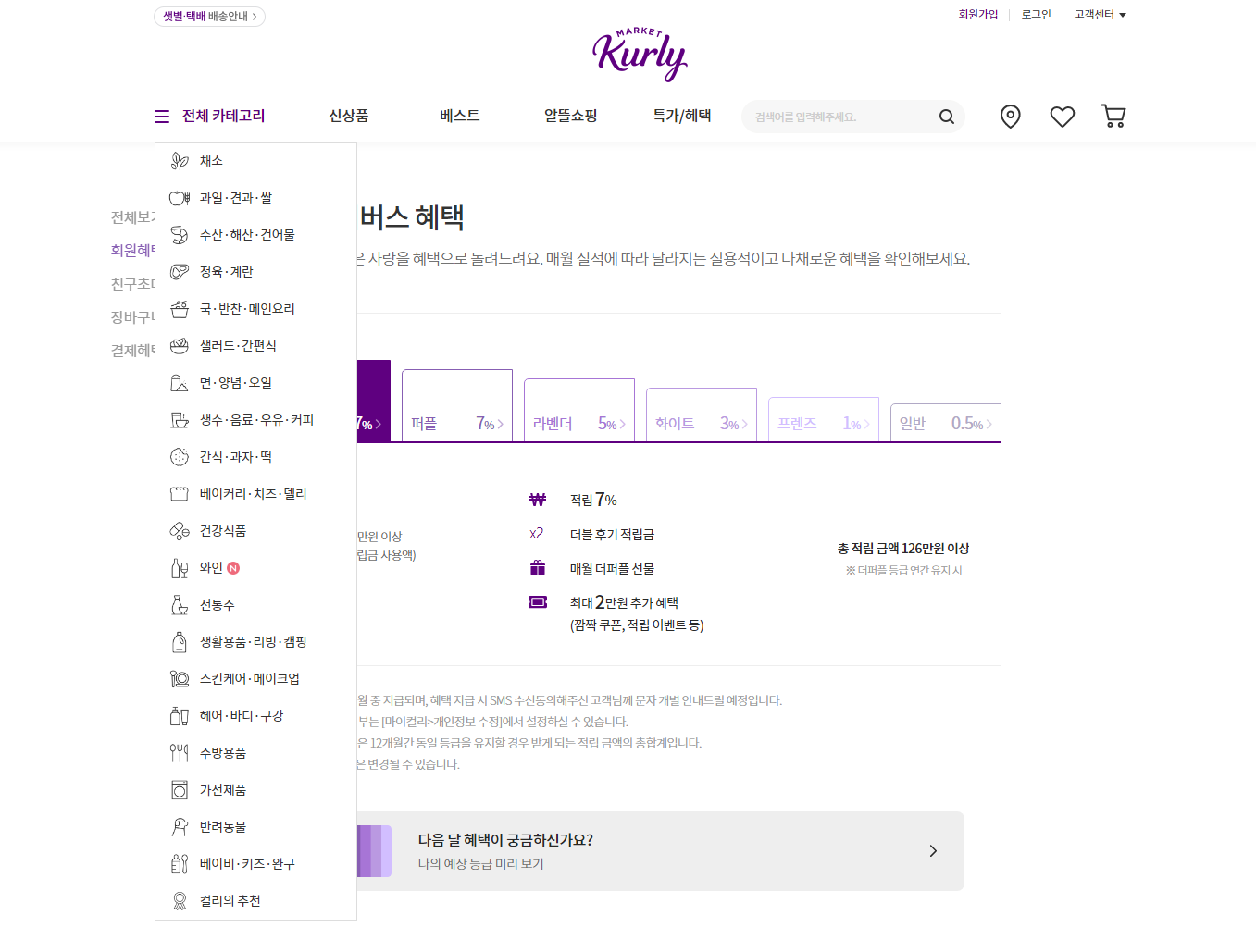Open the 베스트 menu
The height and width of the screenshot is (952, 1256).
click(x=460, y=116)
